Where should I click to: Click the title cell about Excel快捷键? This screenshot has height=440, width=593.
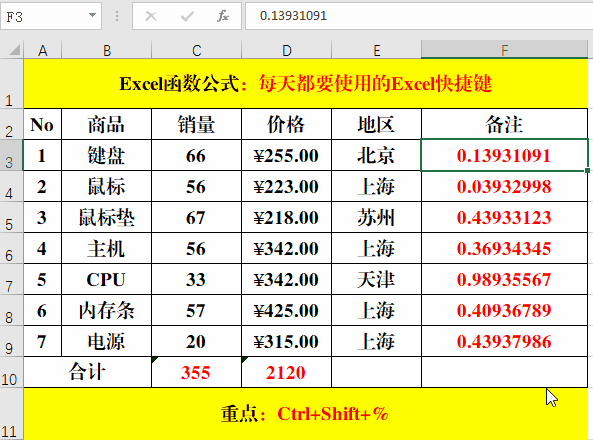[x=306, y=84]
